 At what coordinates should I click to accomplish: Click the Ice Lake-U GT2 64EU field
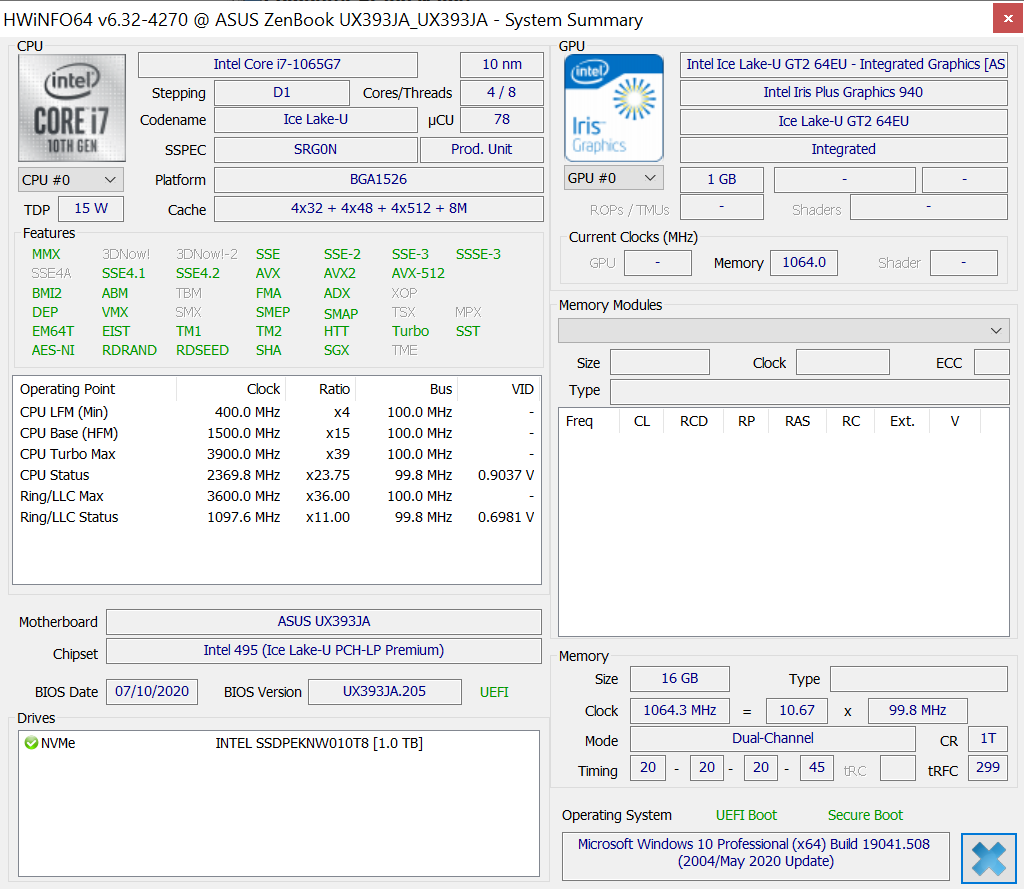844,121
